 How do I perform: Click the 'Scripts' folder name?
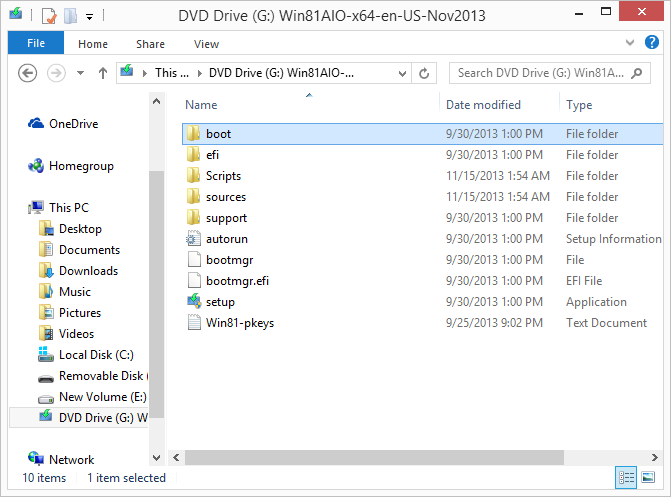[x=223, y=176]
